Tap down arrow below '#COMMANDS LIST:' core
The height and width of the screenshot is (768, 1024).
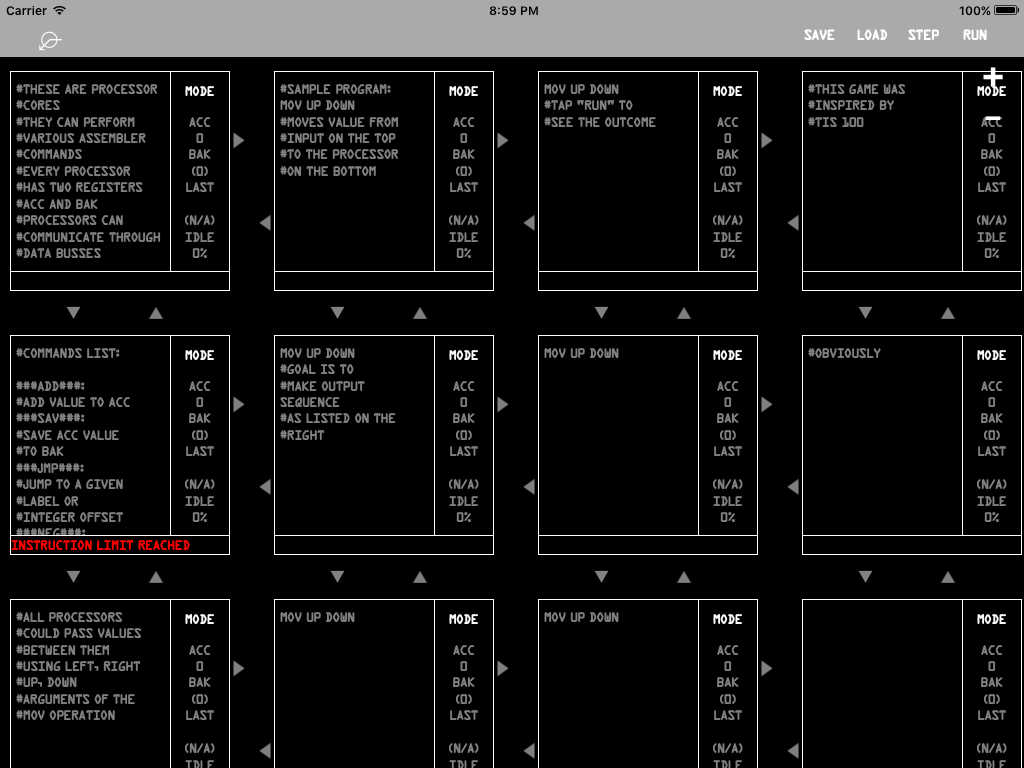[73, 577]
